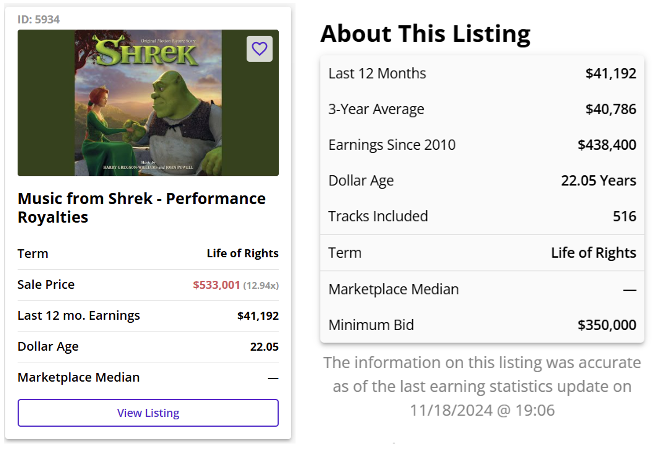Favorite the listing with the heart icon

(259, 49)
